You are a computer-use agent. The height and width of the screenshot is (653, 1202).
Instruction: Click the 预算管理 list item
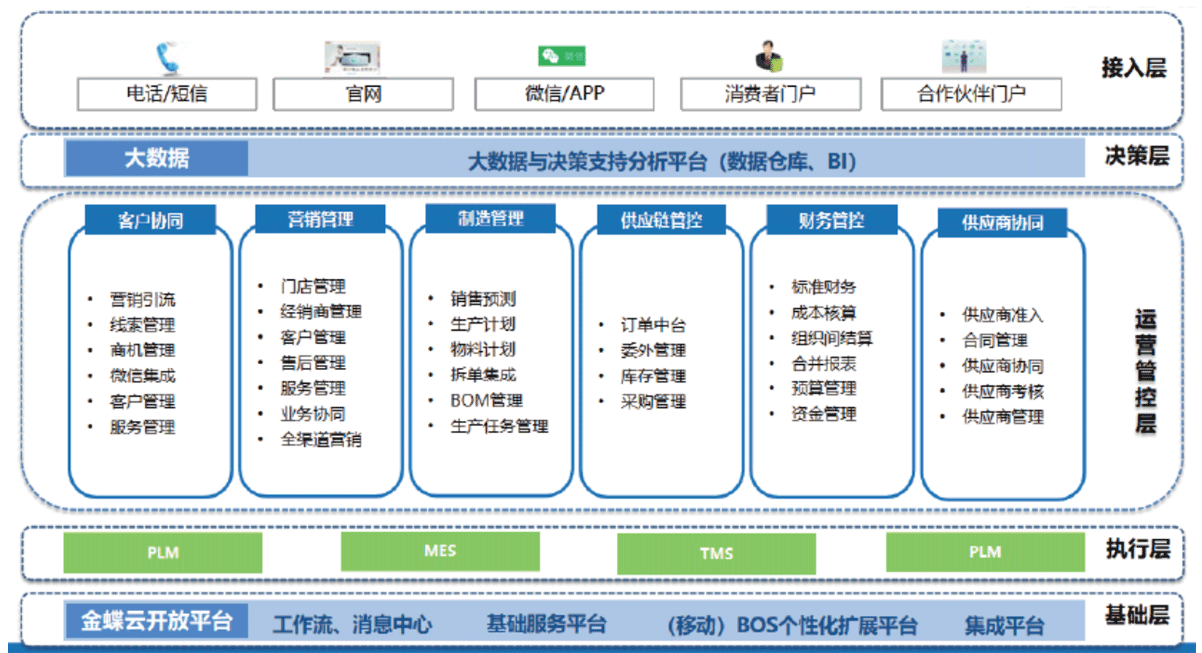[823, 389]
